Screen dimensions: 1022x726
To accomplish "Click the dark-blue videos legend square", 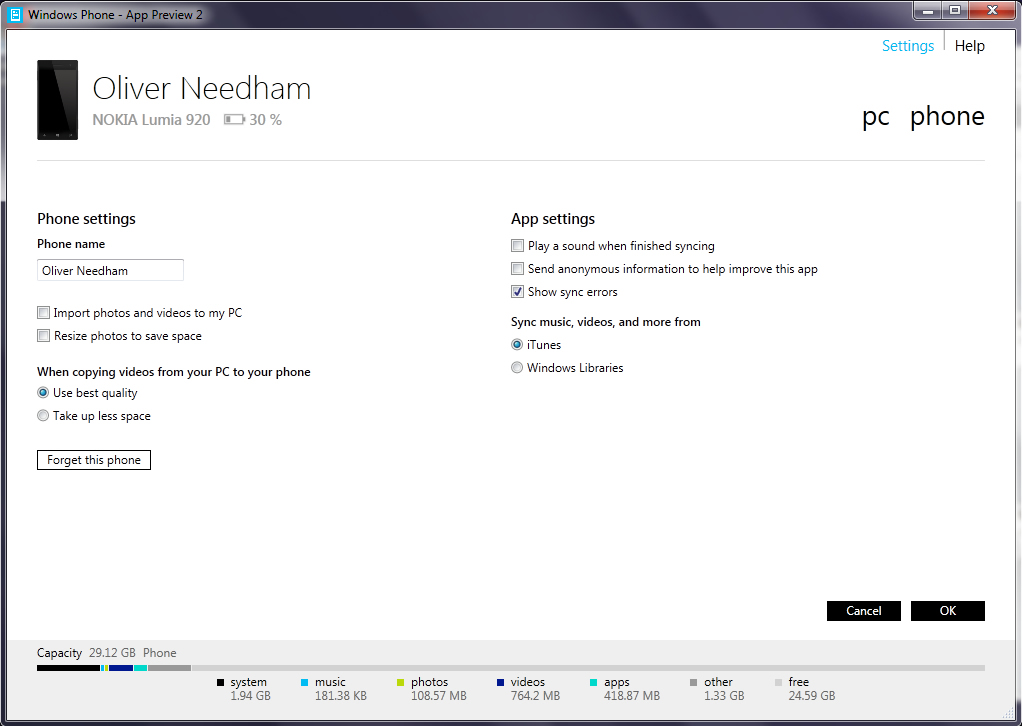I will click(x=501, y=682).
